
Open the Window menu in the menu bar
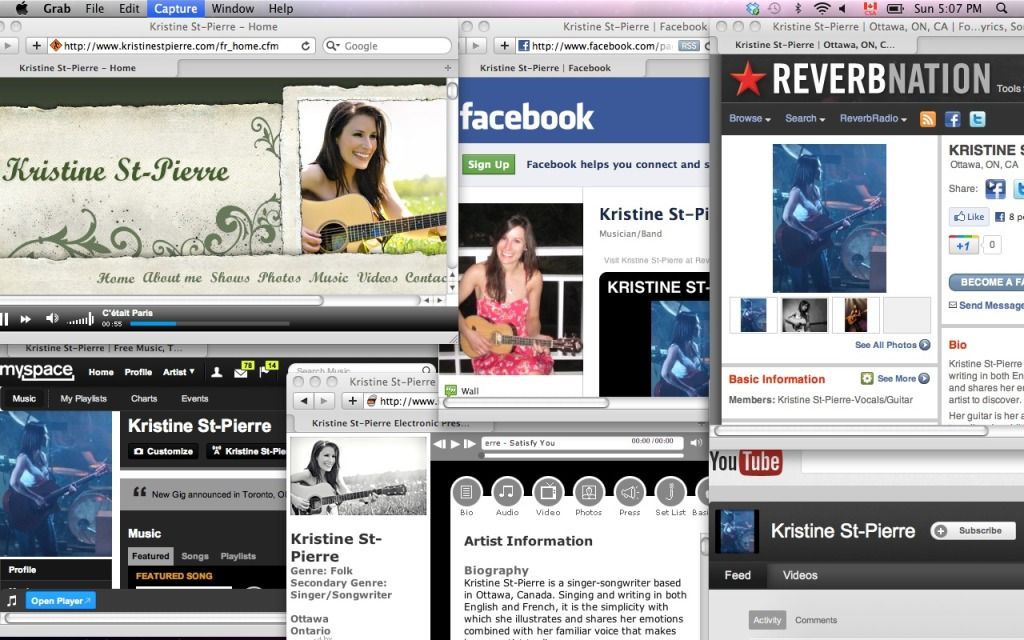click(x=232, y=8)
